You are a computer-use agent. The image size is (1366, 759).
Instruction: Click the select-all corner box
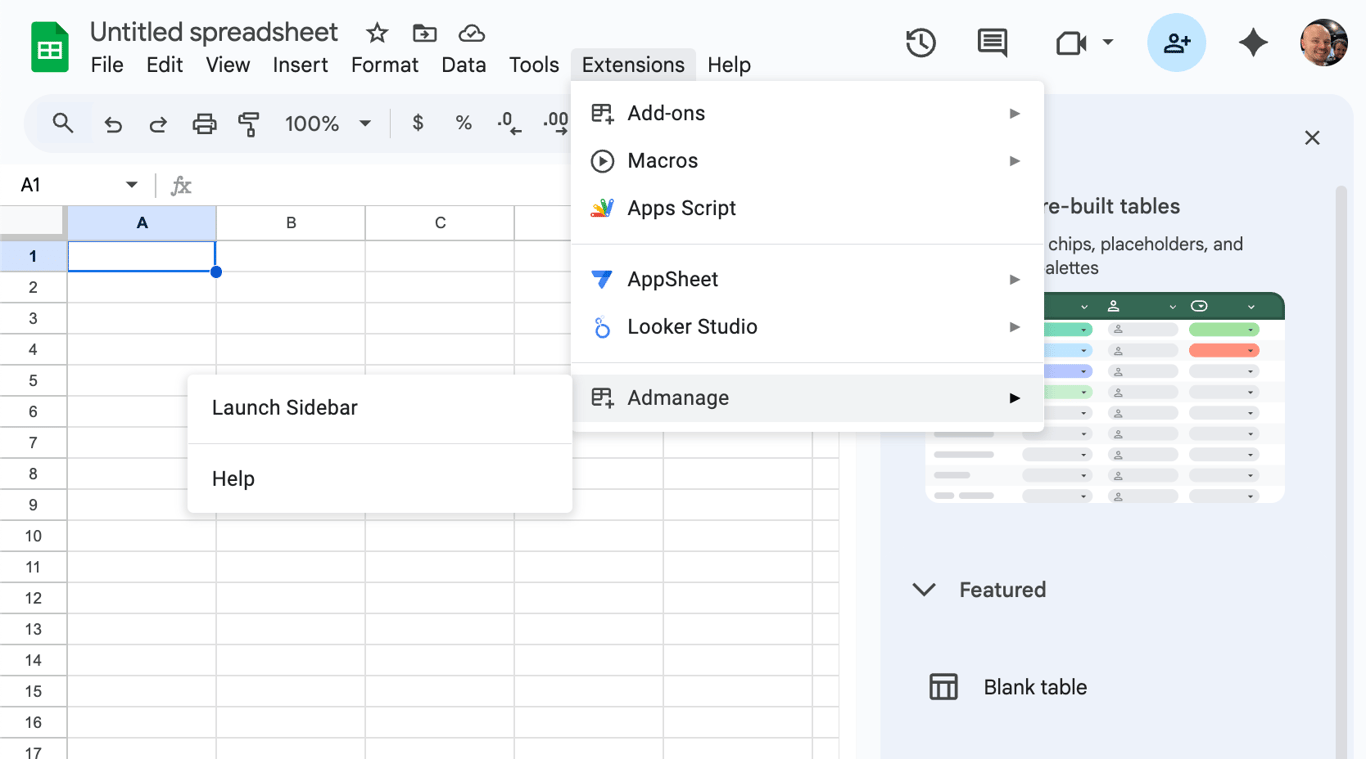point(33,223)
